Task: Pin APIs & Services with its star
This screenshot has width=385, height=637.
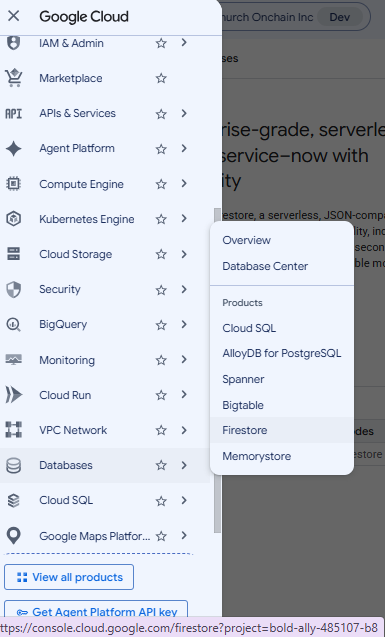Action: pyautogui.click(x=161, y=114)
